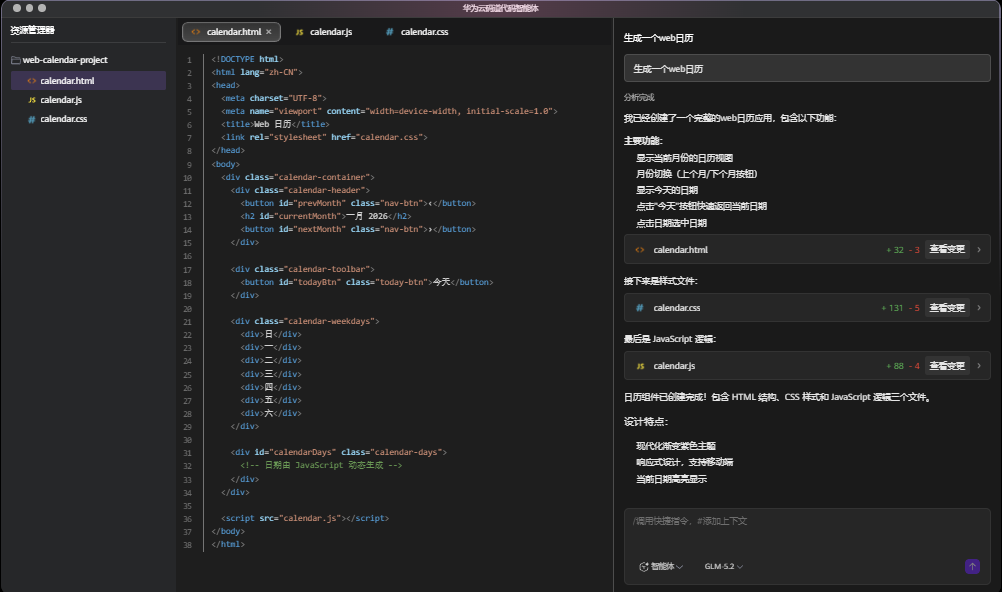Screen dimensions: 1002x592
Task: Open the 智能体 mode dropdown
Action: (x=661, y=566)
